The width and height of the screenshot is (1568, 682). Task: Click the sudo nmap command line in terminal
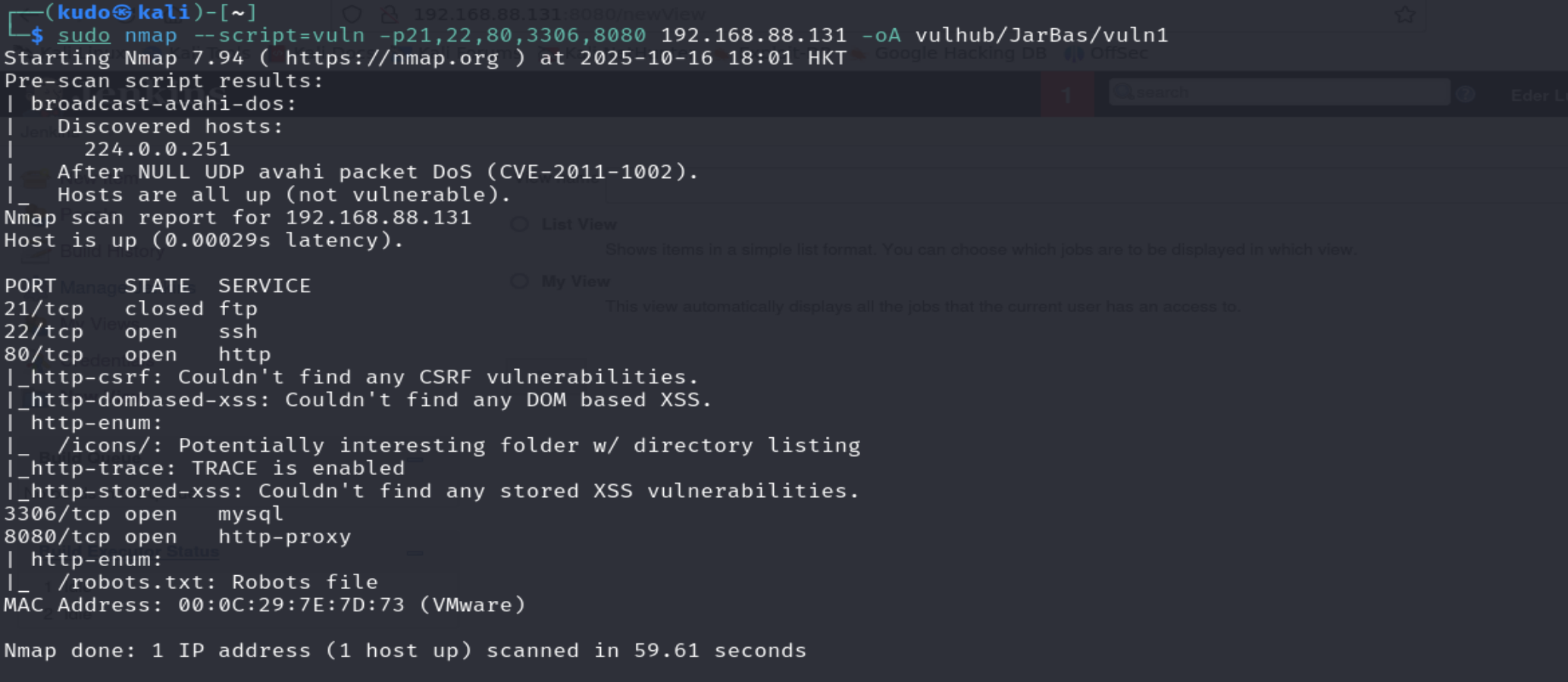(612, 36)
